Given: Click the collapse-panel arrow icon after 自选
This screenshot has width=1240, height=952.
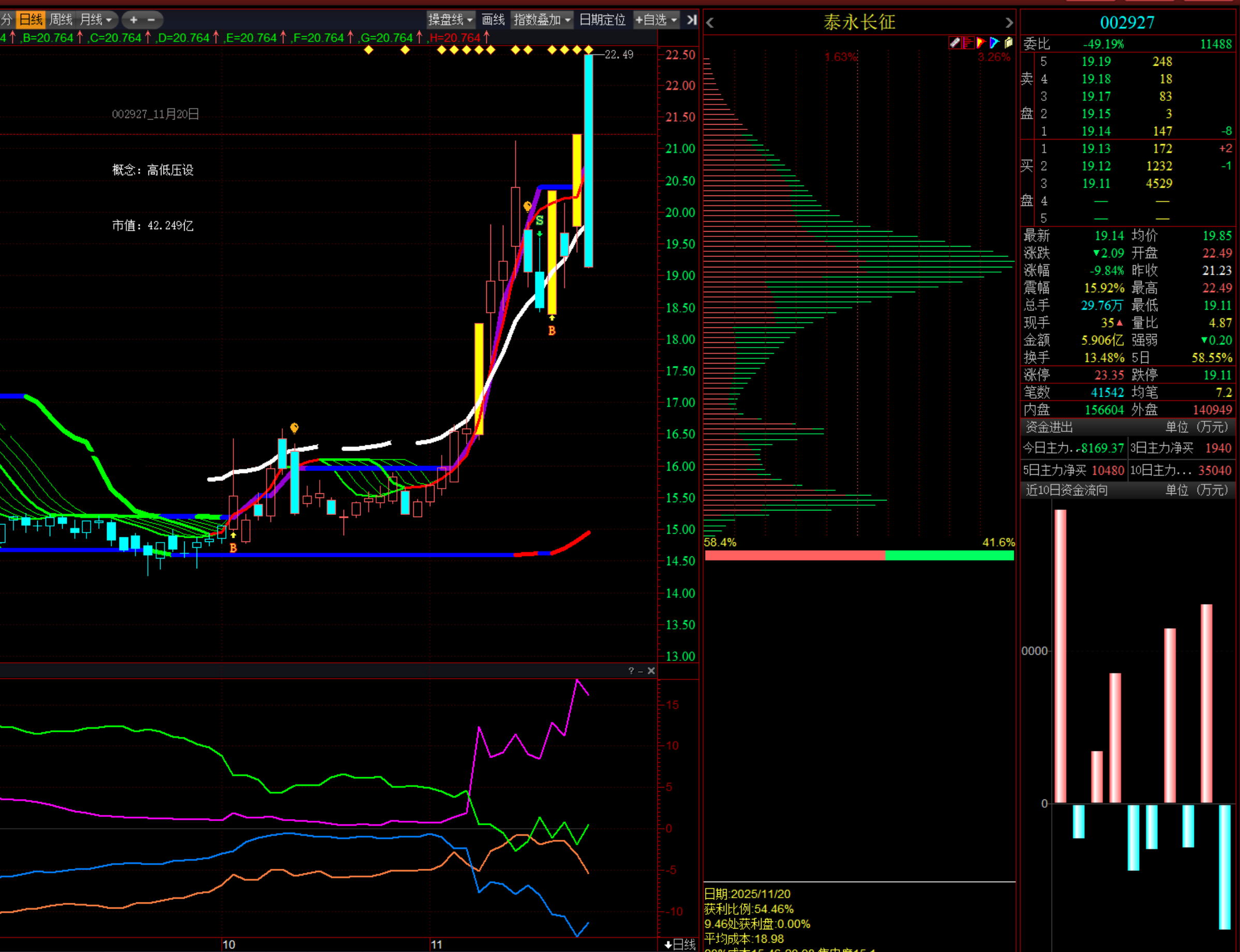Looking at the screenshot, I should [692, 20].
